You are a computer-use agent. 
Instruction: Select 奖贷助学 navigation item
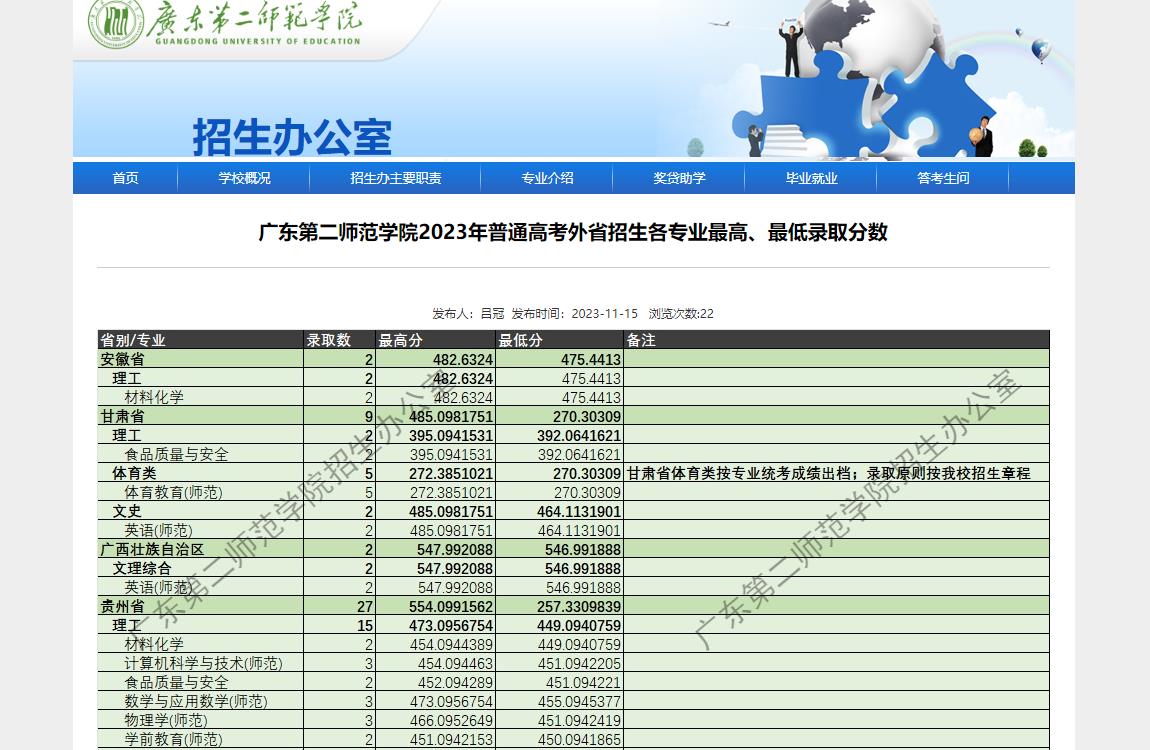click(x=679, y=178)
